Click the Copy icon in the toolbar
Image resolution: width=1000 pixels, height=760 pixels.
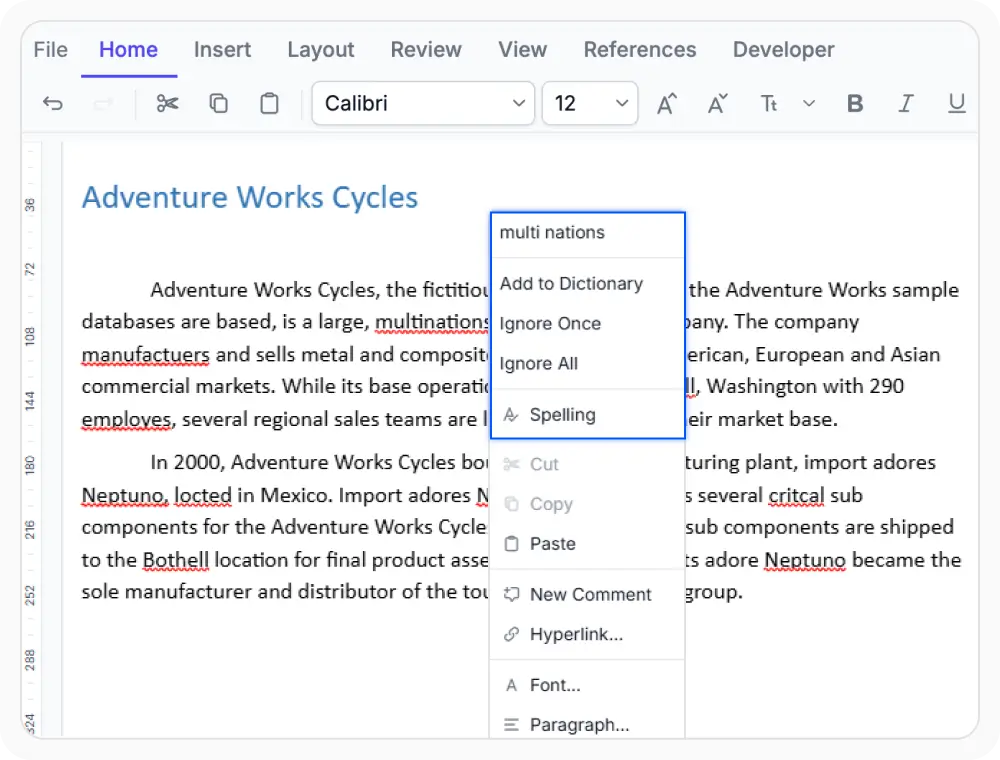pyautogui.click(x=219, y=103)
